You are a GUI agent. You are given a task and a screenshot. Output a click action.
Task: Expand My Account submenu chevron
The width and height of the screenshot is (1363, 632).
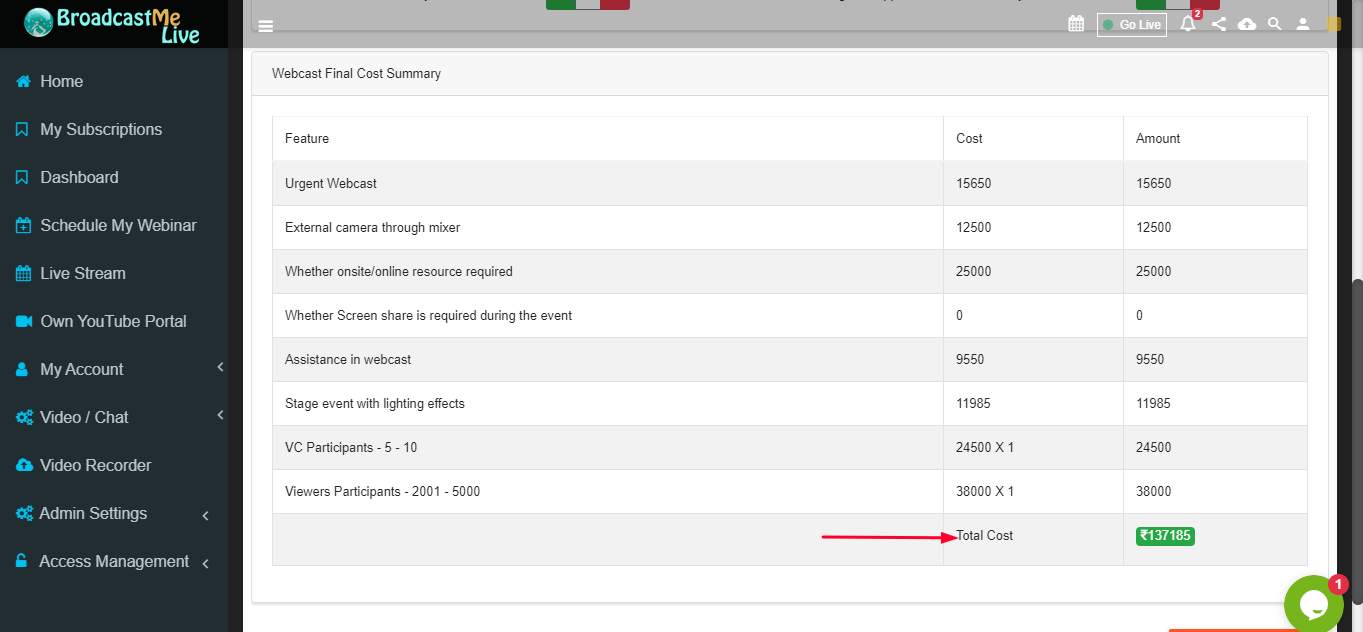(220, 368)
